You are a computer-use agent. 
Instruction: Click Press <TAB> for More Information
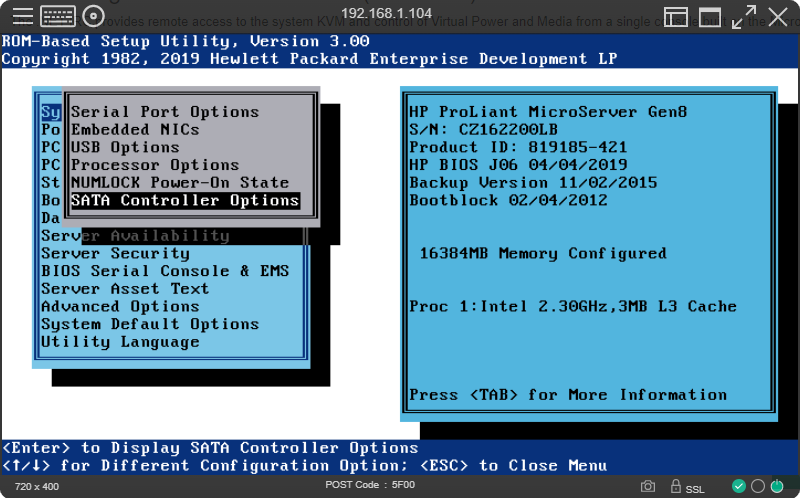(568, 395)
